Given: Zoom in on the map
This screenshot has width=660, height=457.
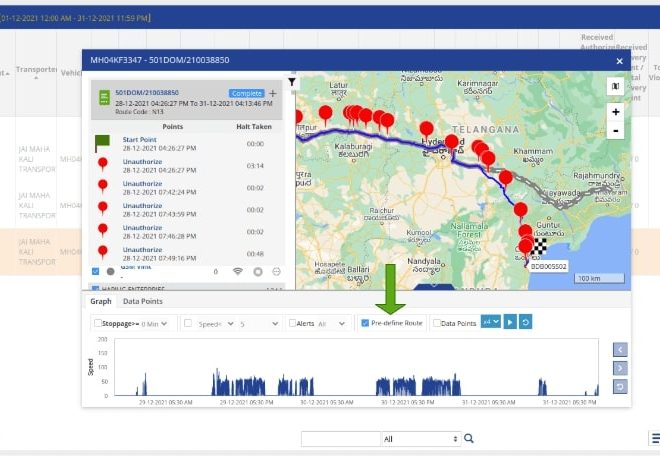Looking at the screenshot, I should pos(615,112).
